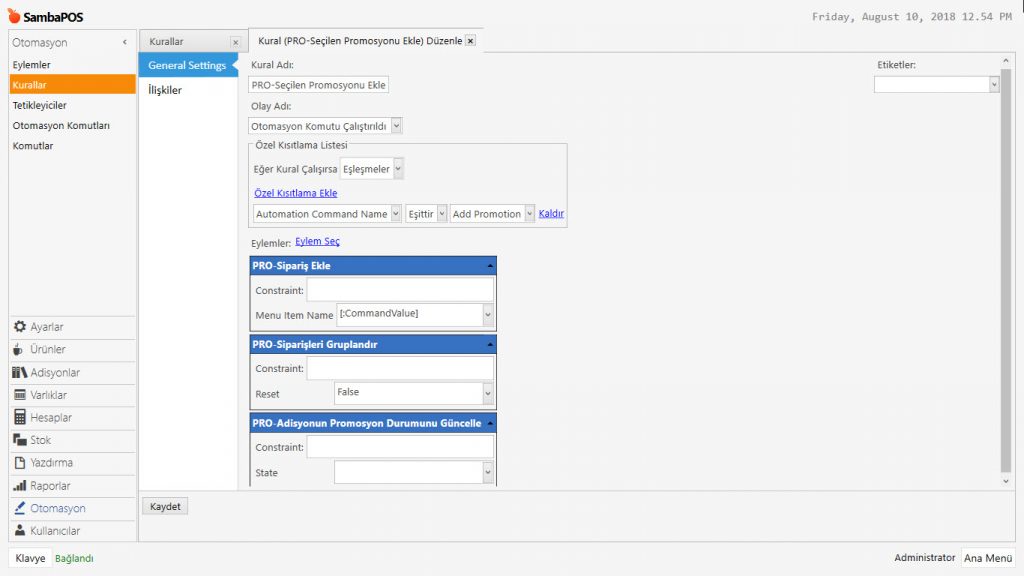Collapse the Otomasyon sidebar panel arrow

coord(125,42)
